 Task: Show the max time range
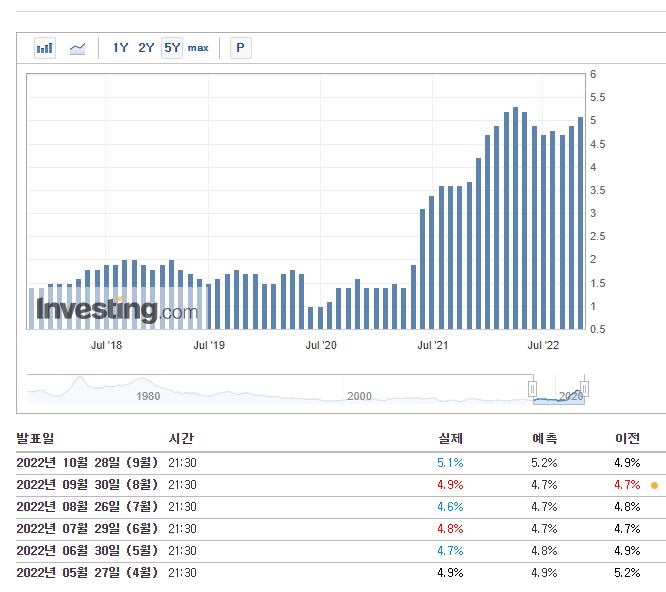[198, 48]
